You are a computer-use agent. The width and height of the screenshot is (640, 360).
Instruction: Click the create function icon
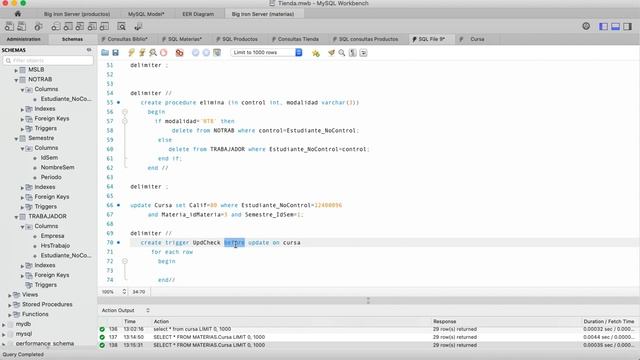(x=104, y=27)
